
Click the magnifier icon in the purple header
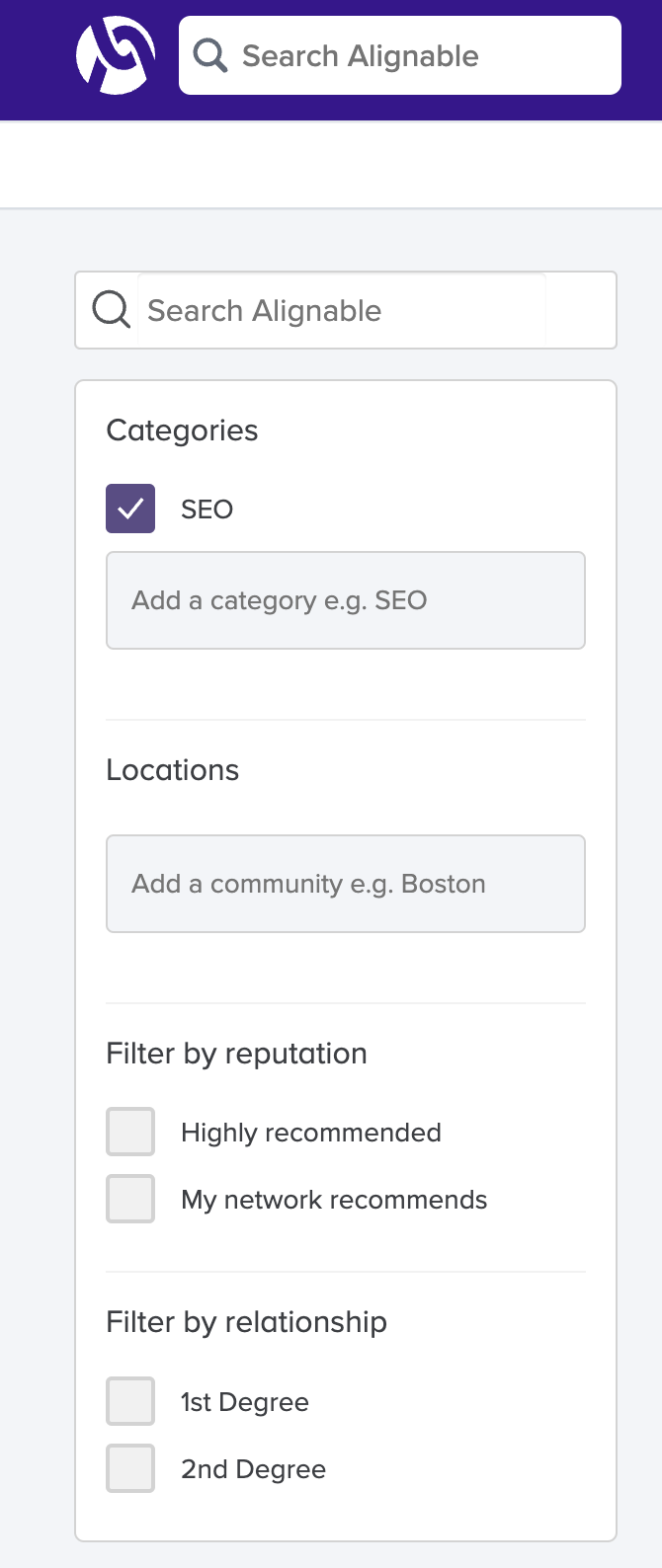point(210,55)
